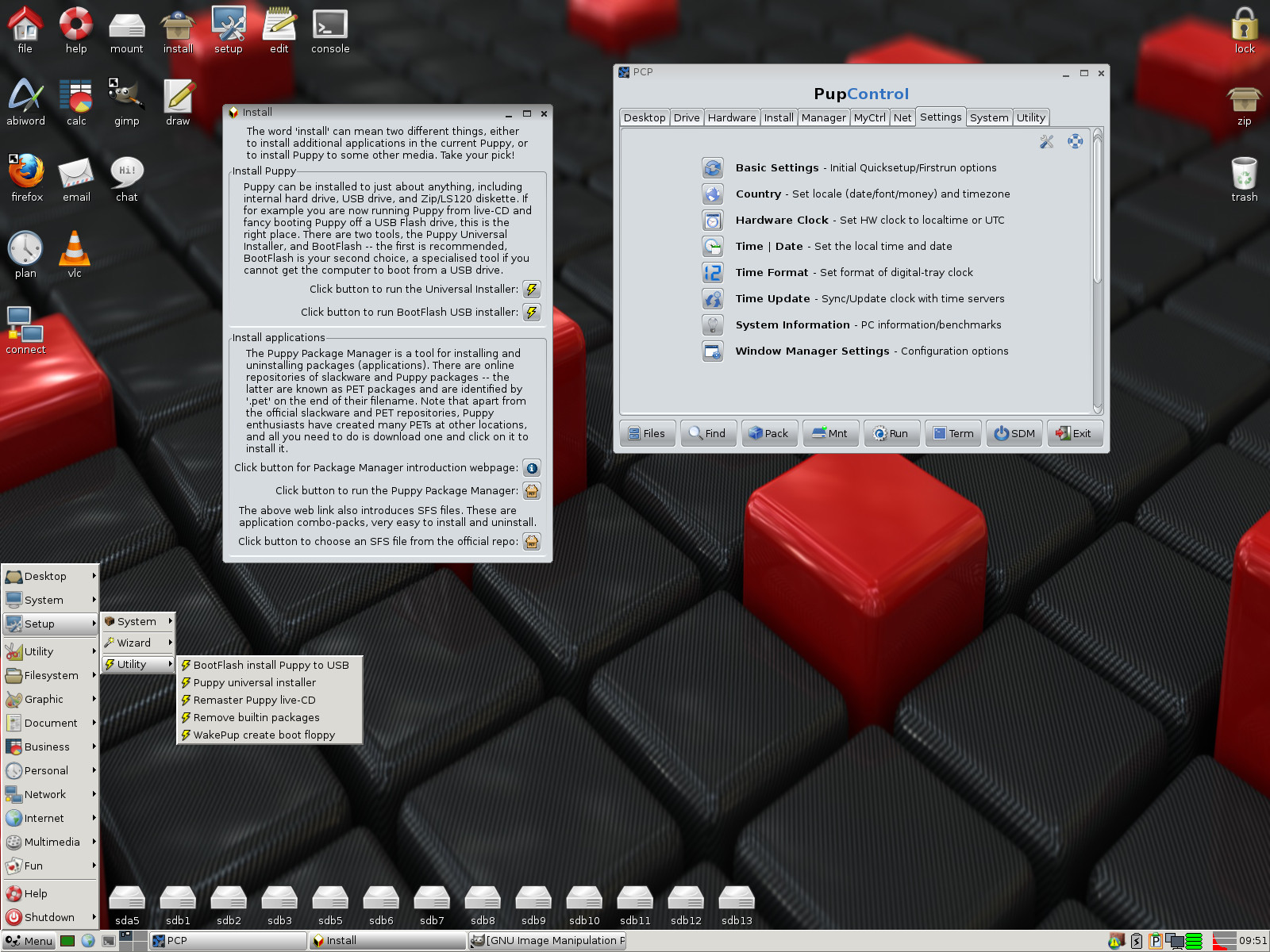Screen dimensions: 1270x952
Task: Expand the Wizard submenu under Setup
Action: [x=138, y=643]
